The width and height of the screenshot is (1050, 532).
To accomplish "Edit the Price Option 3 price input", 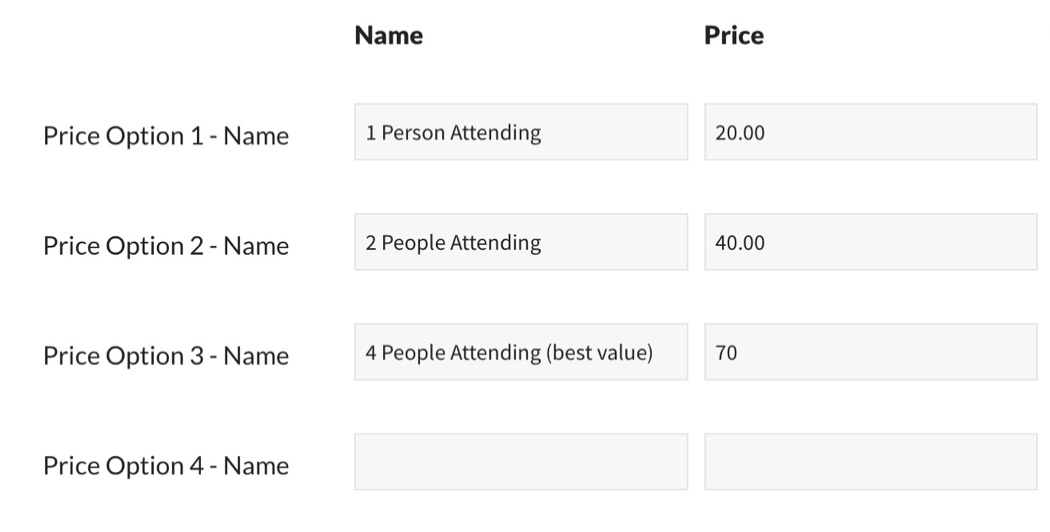I will (870, 352).
